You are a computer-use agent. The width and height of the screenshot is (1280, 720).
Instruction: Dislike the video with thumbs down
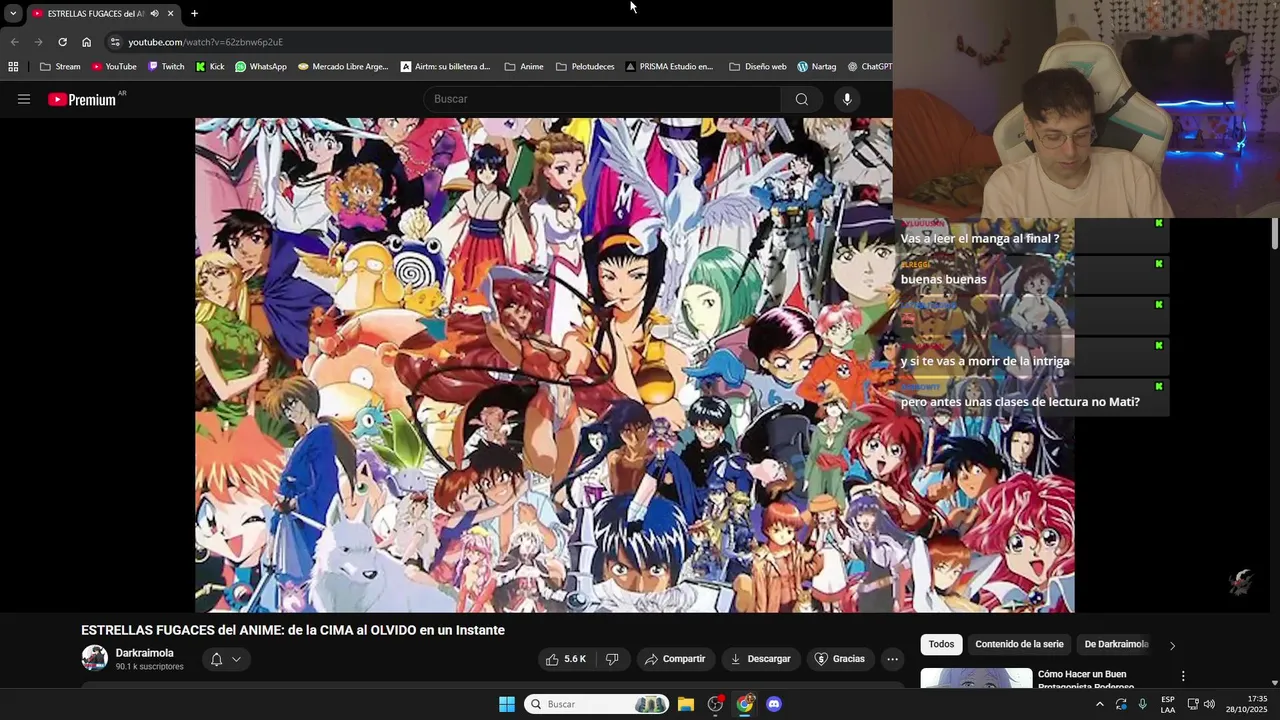pyautogui.click(x=612, y=659)
